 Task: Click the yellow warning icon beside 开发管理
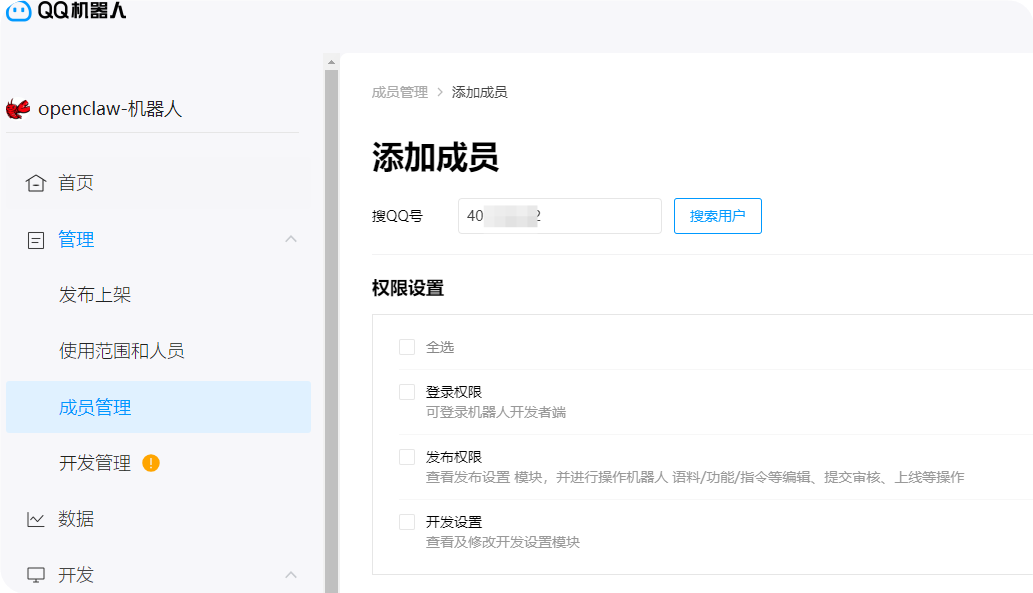coord(152,463)
